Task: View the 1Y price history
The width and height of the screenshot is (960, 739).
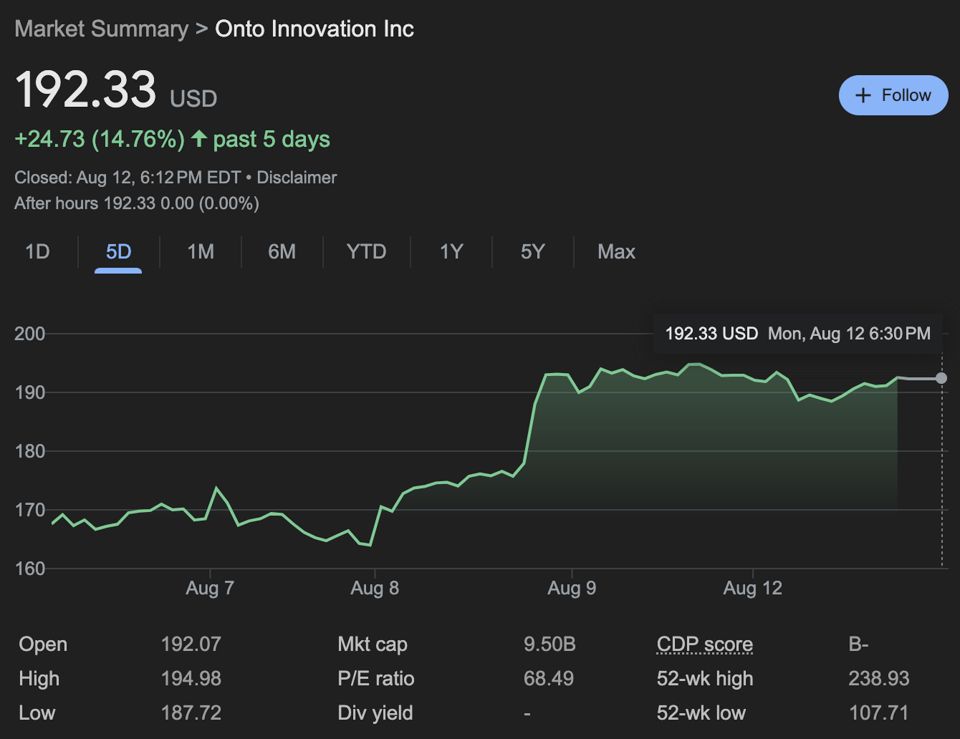Action: coord(451,252)
